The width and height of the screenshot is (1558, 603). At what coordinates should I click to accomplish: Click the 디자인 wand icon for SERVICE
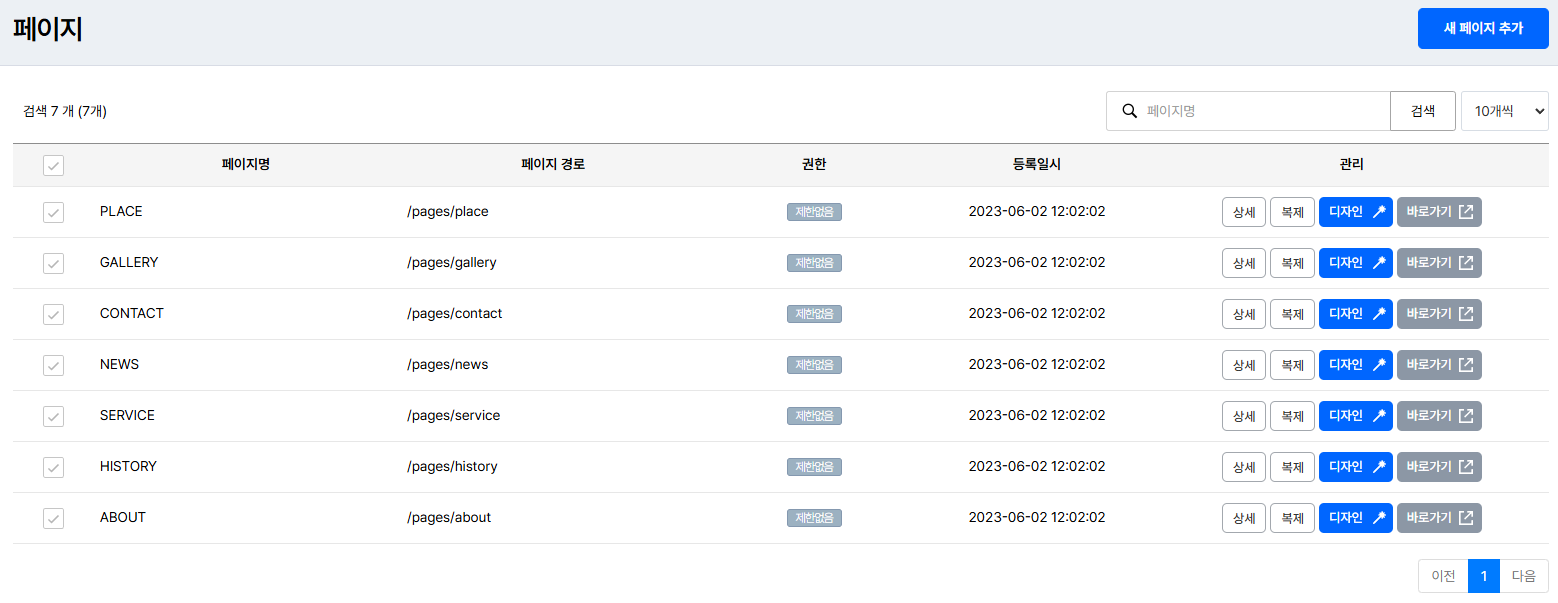pos(1378,416)
